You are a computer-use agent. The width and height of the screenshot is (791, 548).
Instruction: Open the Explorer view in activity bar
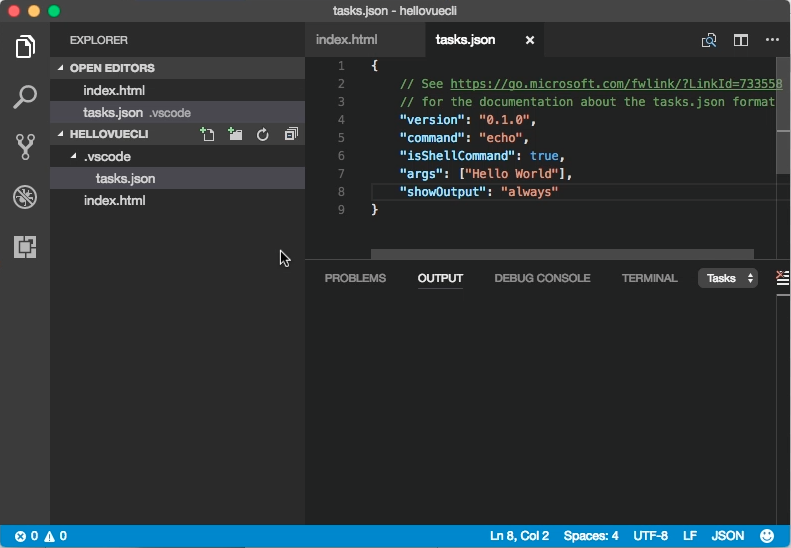pyautogui.click(x=25, y=46)
